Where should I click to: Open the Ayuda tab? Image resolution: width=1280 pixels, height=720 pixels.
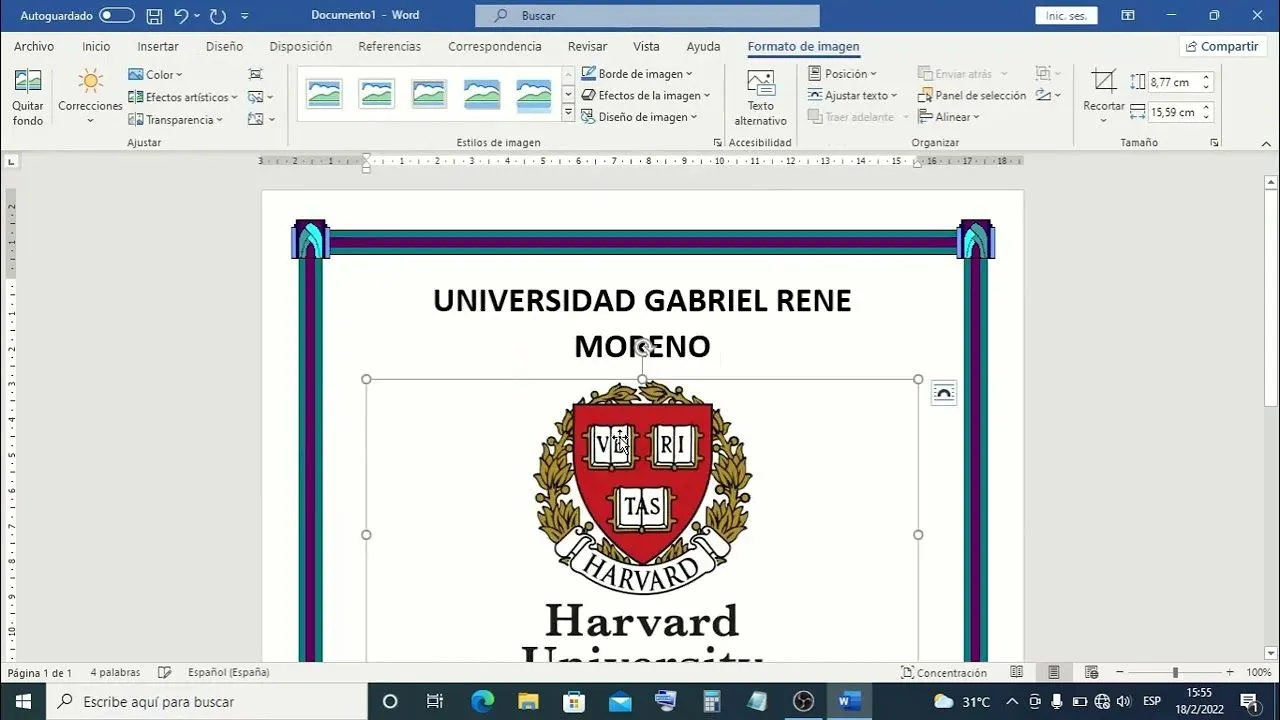[703, 47]
